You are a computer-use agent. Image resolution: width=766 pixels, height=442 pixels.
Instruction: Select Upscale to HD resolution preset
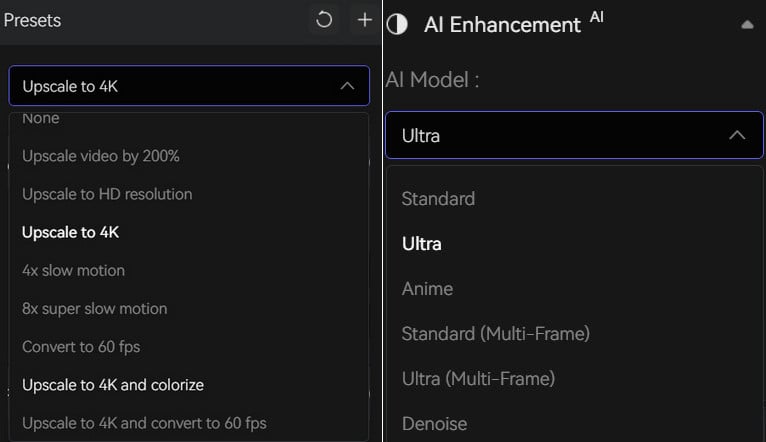coord(107,194)
